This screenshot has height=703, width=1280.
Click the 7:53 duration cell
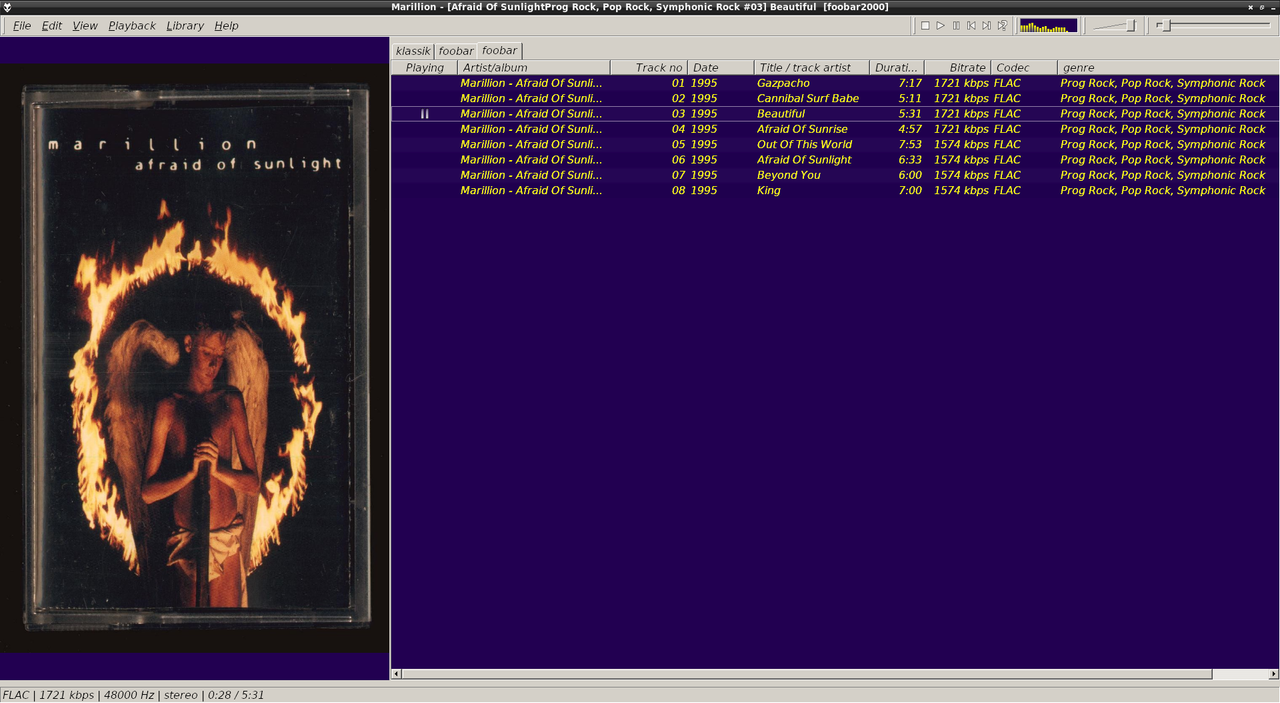910,144
